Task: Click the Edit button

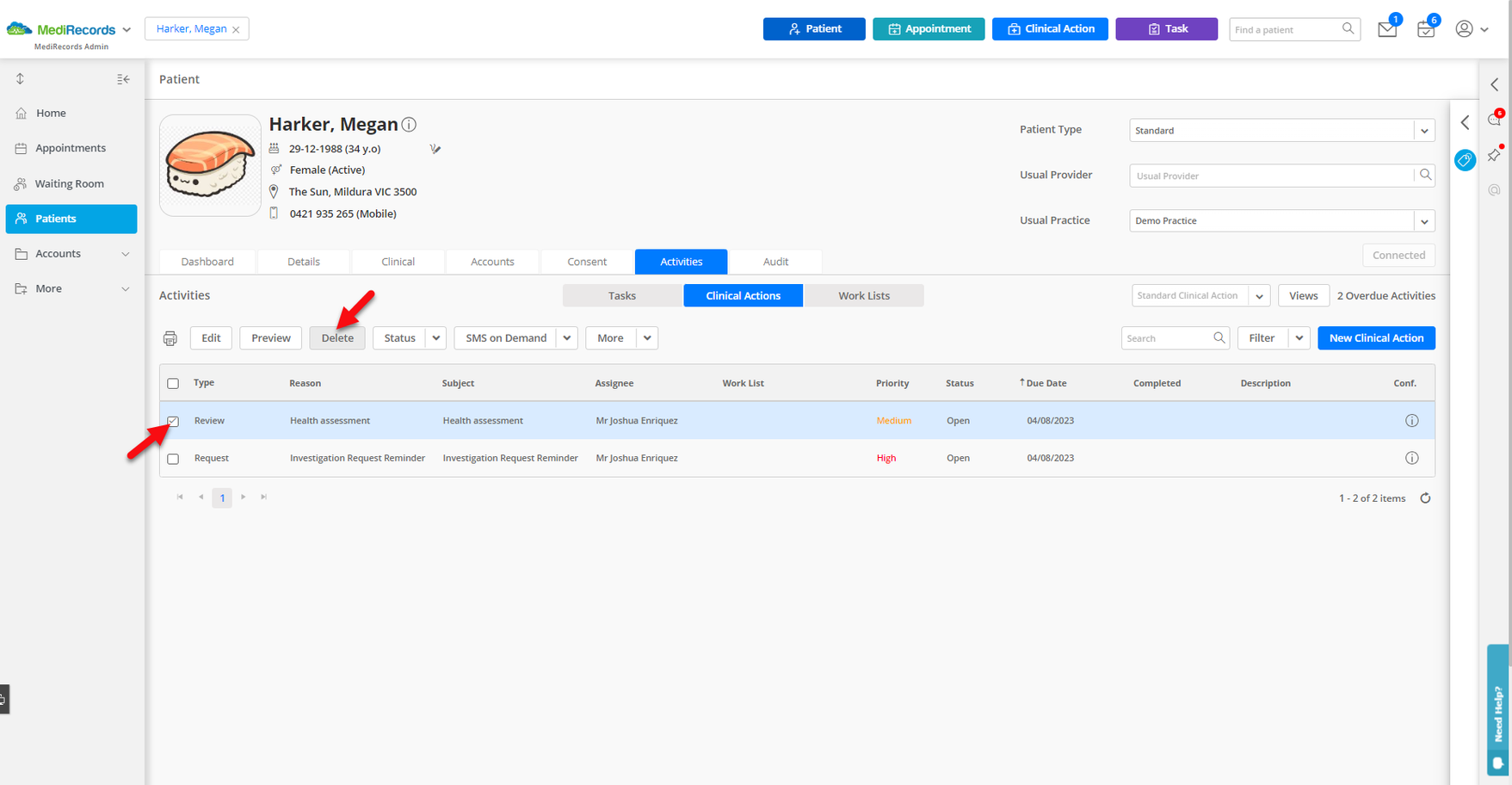Action: click(x=211, y=338)
